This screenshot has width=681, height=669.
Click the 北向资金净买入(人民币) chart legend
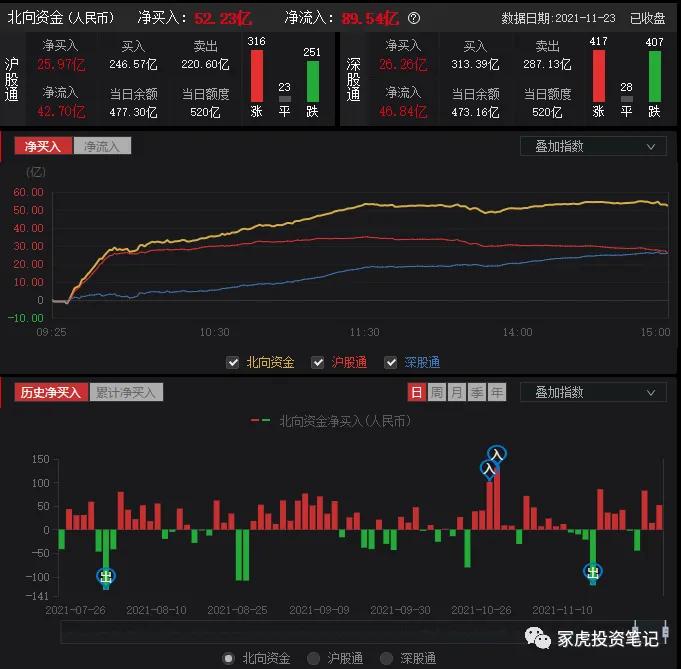331,421
